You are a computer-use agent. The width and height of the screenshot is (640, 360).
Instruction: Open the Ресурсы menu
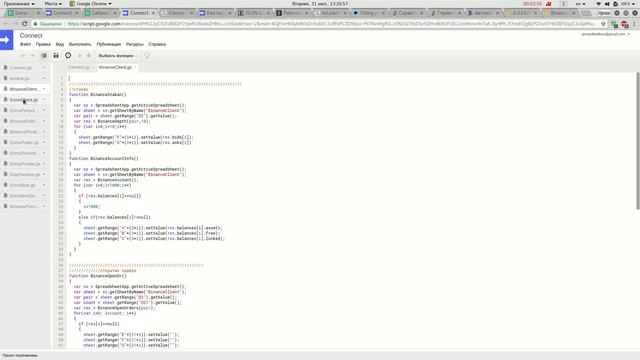click(x=135, y=44)
